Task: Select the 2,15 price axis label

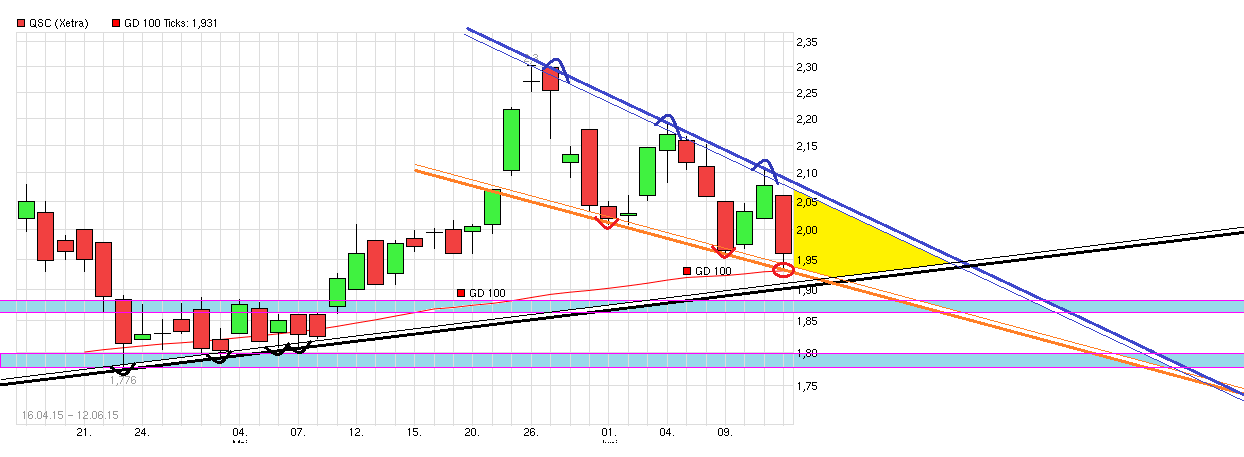Action: tap(807, 146)
